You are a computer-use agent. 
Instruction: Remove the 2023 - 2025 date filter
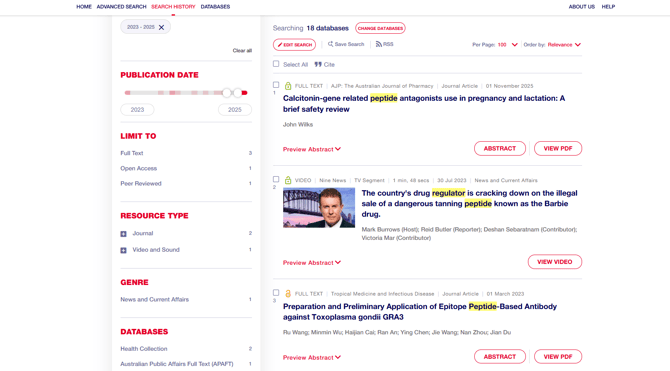click(161, 27)
